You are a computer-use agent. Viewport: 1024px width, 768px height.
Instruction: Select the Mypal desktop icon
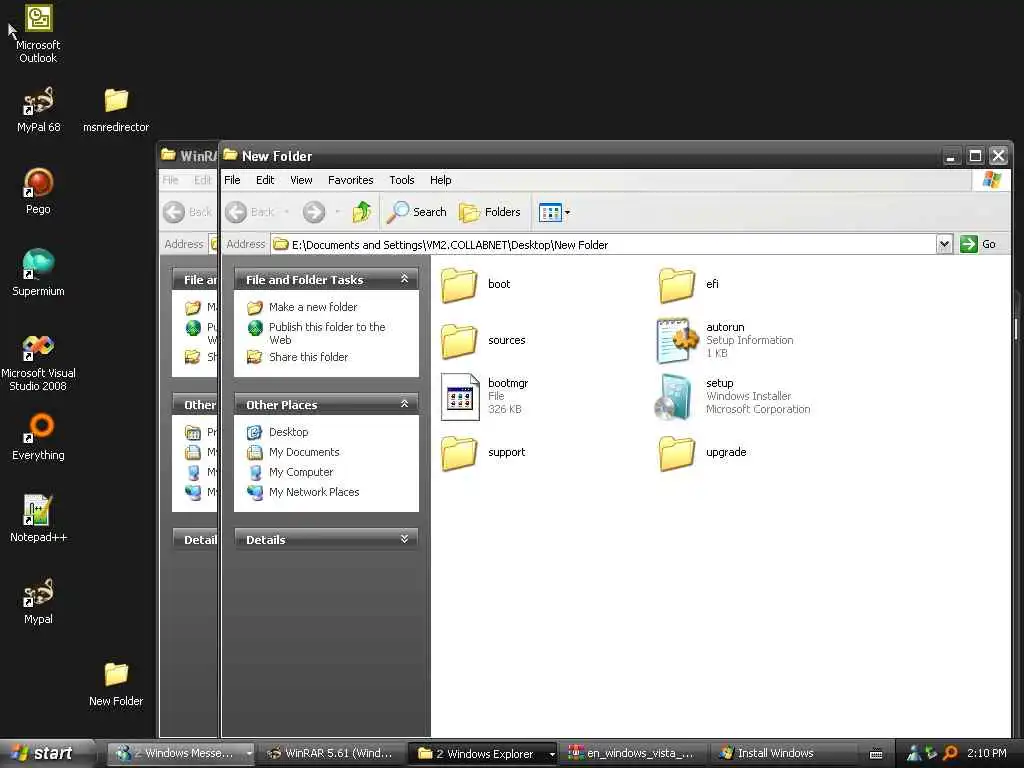tap(38, 601)
